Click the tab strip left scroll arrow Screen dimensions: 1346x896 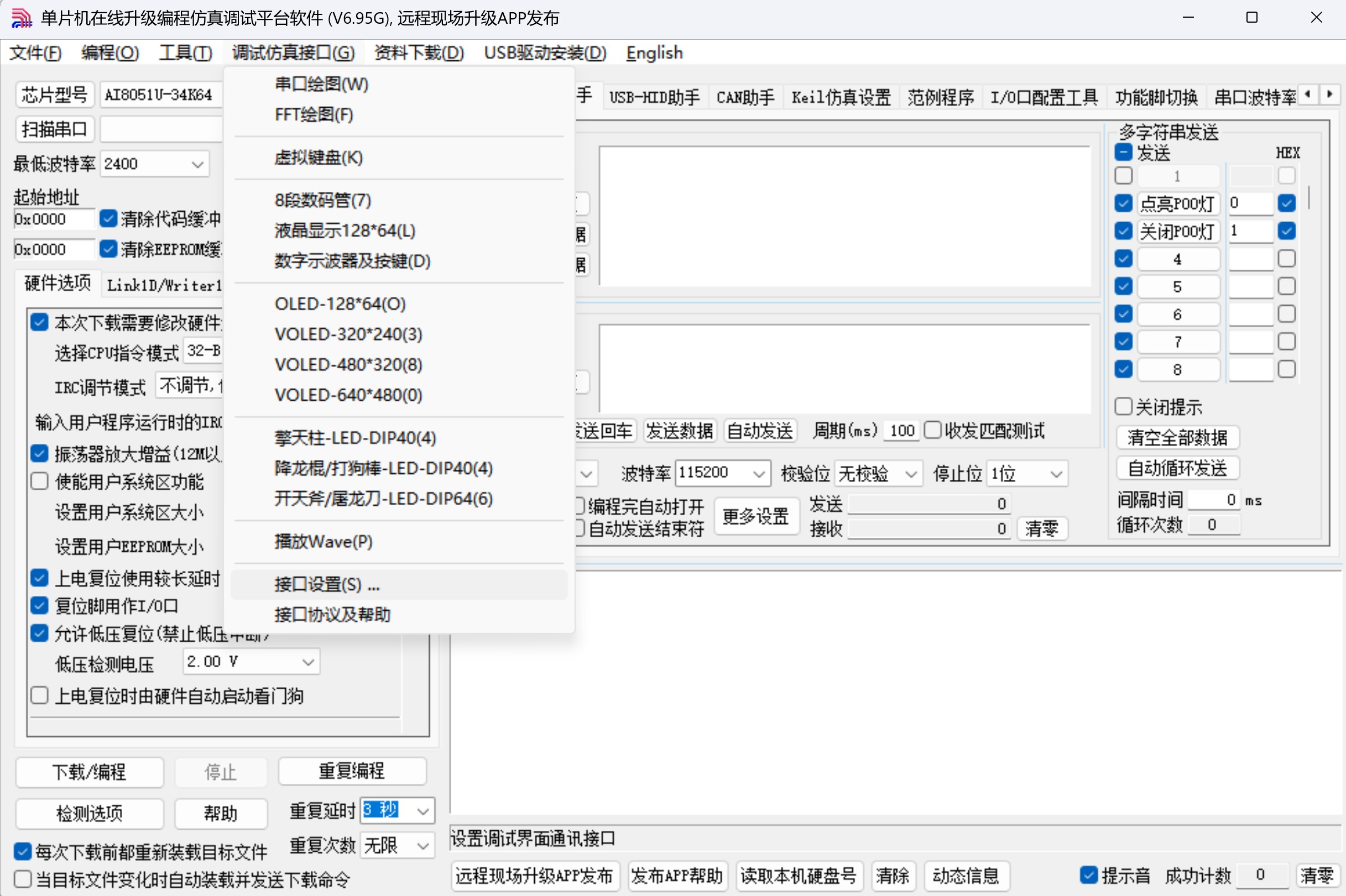point(1308,95)
